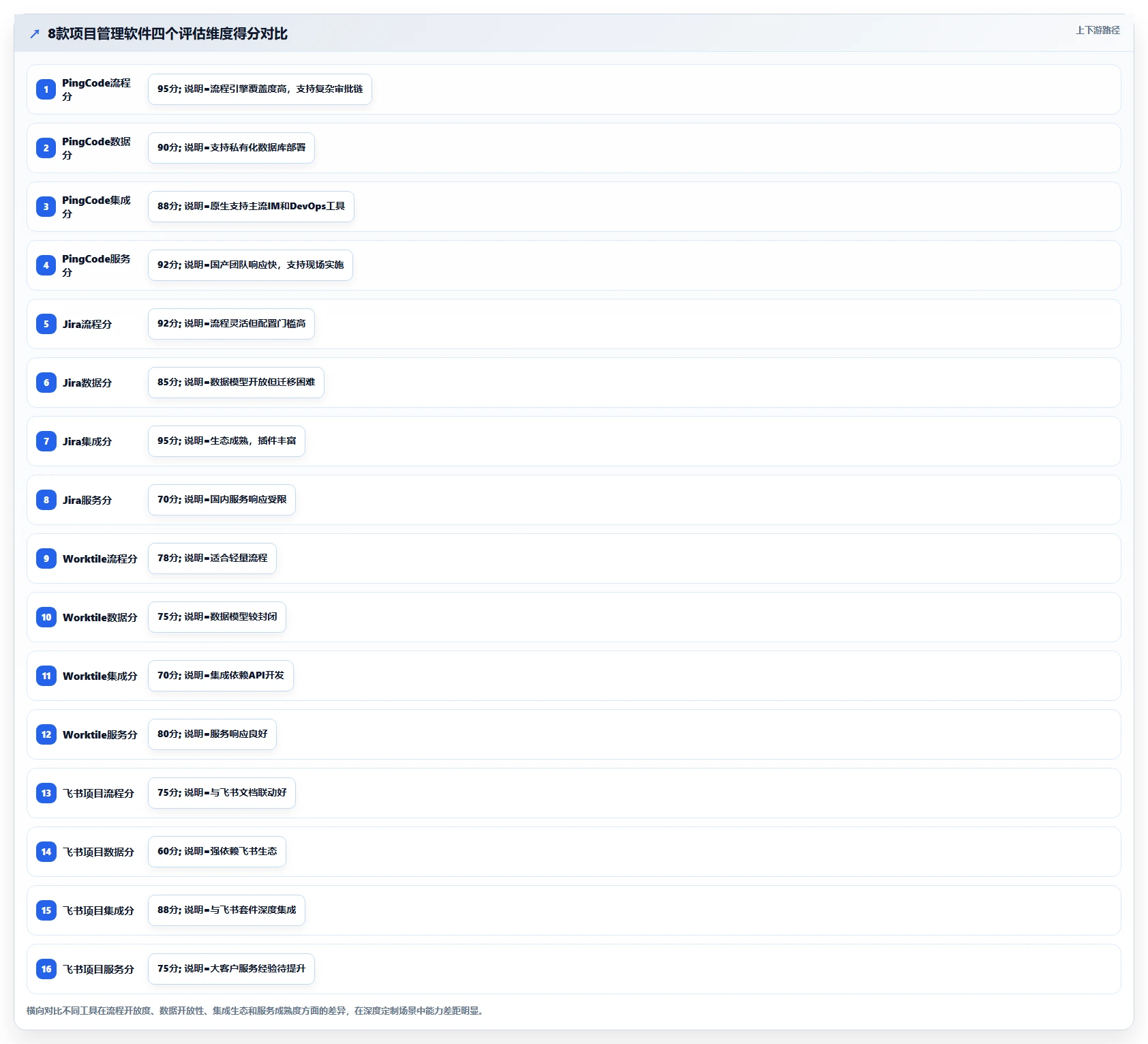Select number badge 1 for PingCode流程分
This screenshot has height=1044, width=1148.
click(46, 89)
